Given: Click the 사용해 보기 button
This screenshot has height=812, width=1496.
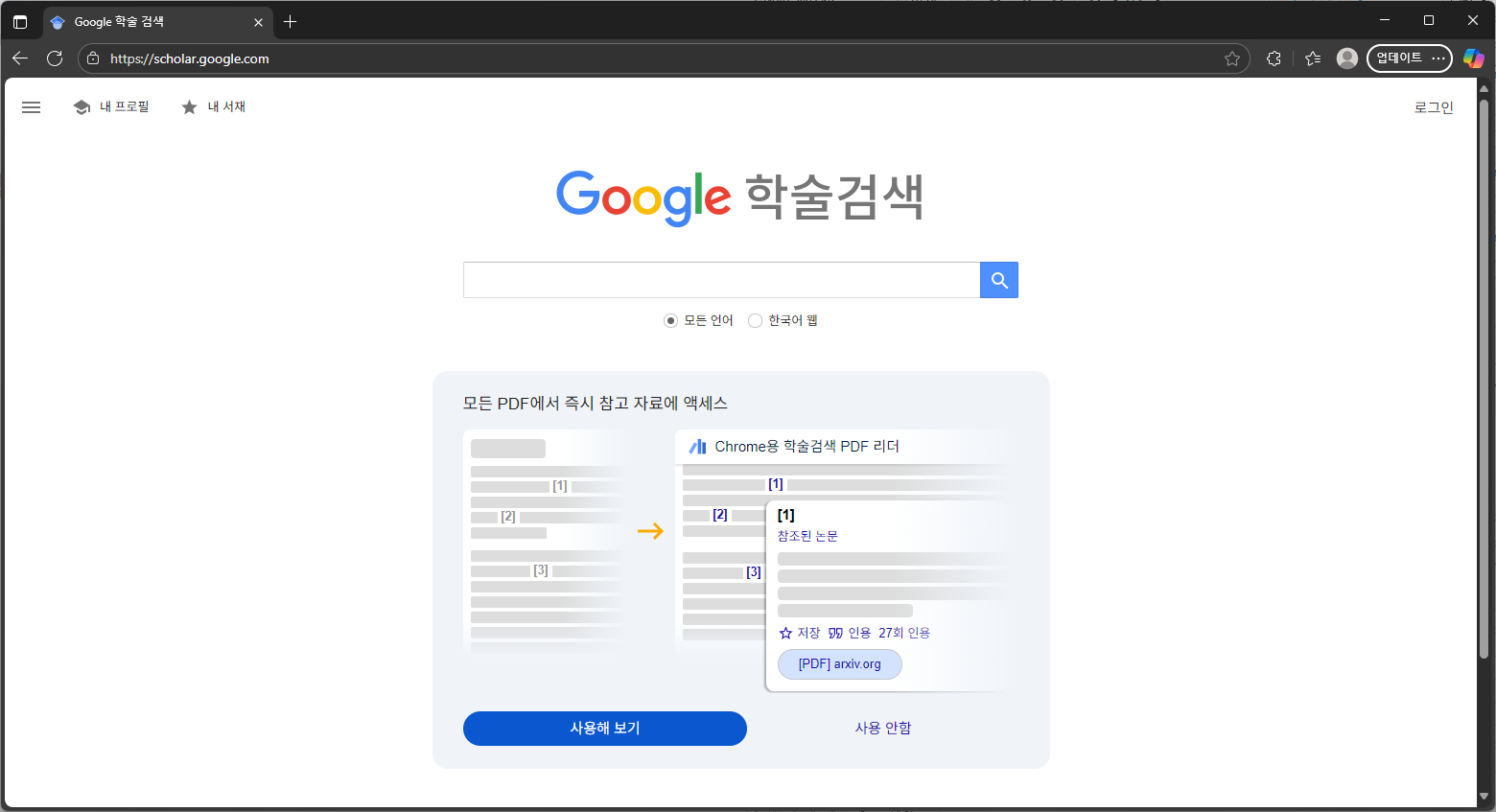Looking at the screenshot, I should [604, 729].
